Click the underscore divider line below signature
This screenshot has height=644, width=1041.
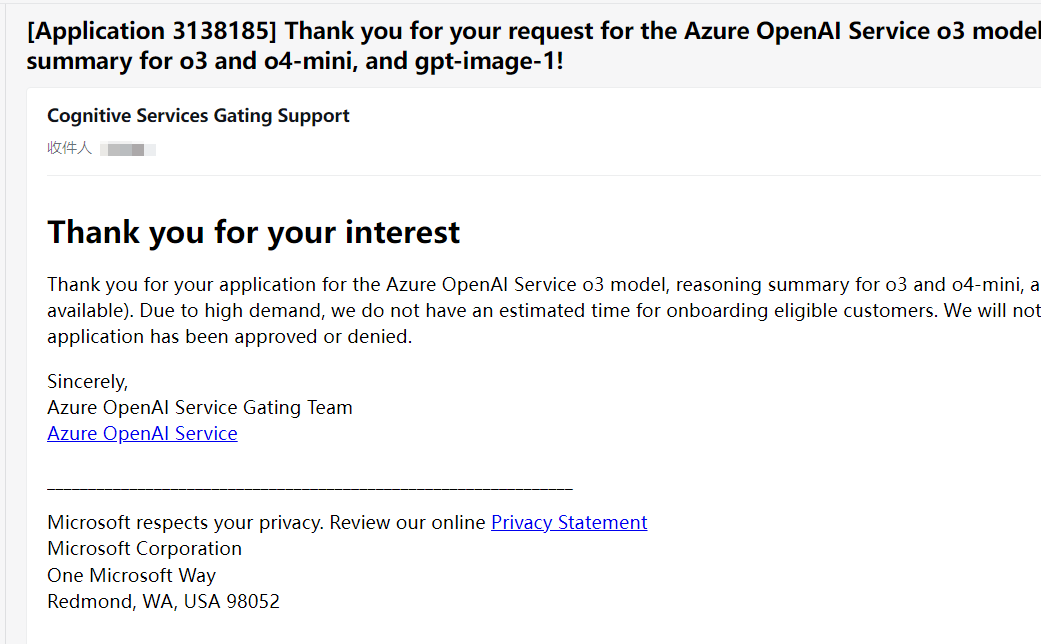[310, 488]
